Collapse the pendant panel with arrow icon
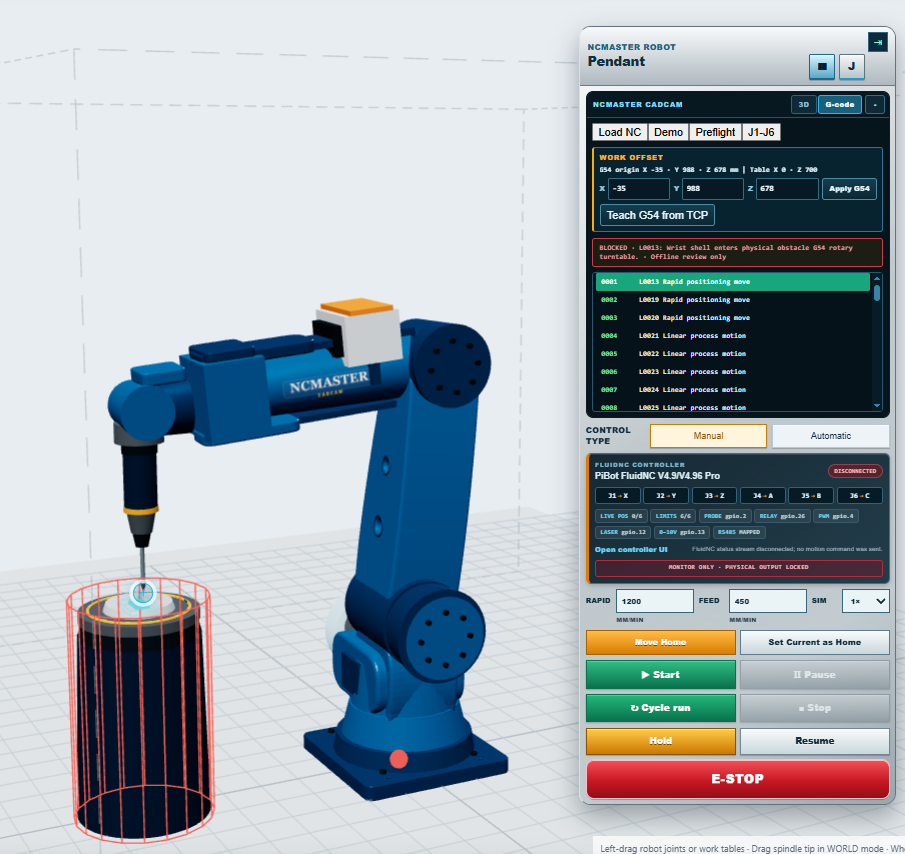Viewport: 905px width, 854px height. tap(877, 42)
